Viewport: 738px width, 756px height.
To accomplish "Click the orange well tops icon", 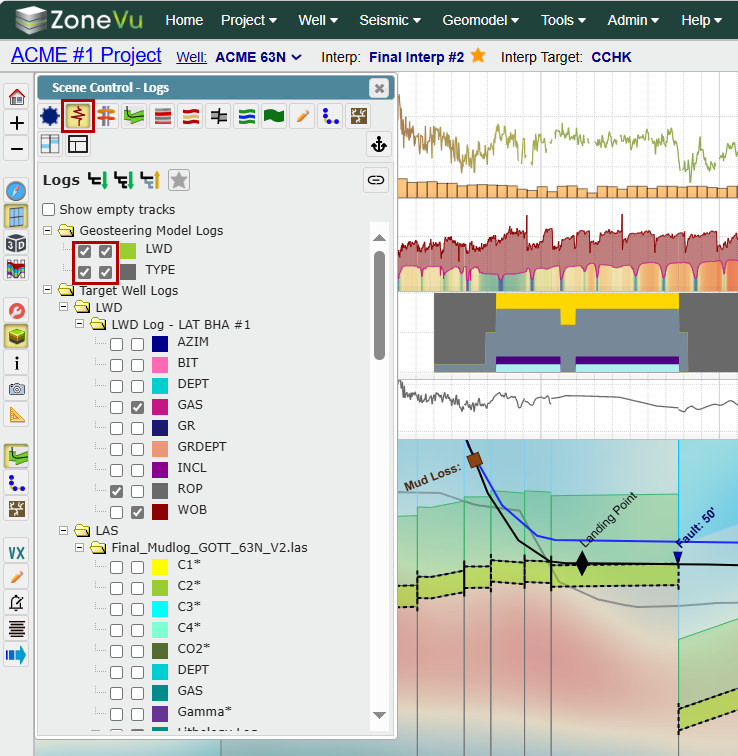I will (x=106, y=116).
